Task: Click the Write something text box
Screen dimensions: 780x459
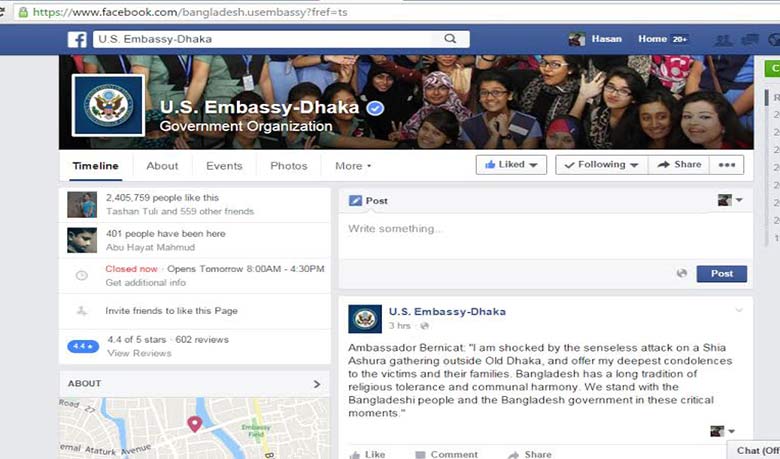Action: (x=546, y=236)
